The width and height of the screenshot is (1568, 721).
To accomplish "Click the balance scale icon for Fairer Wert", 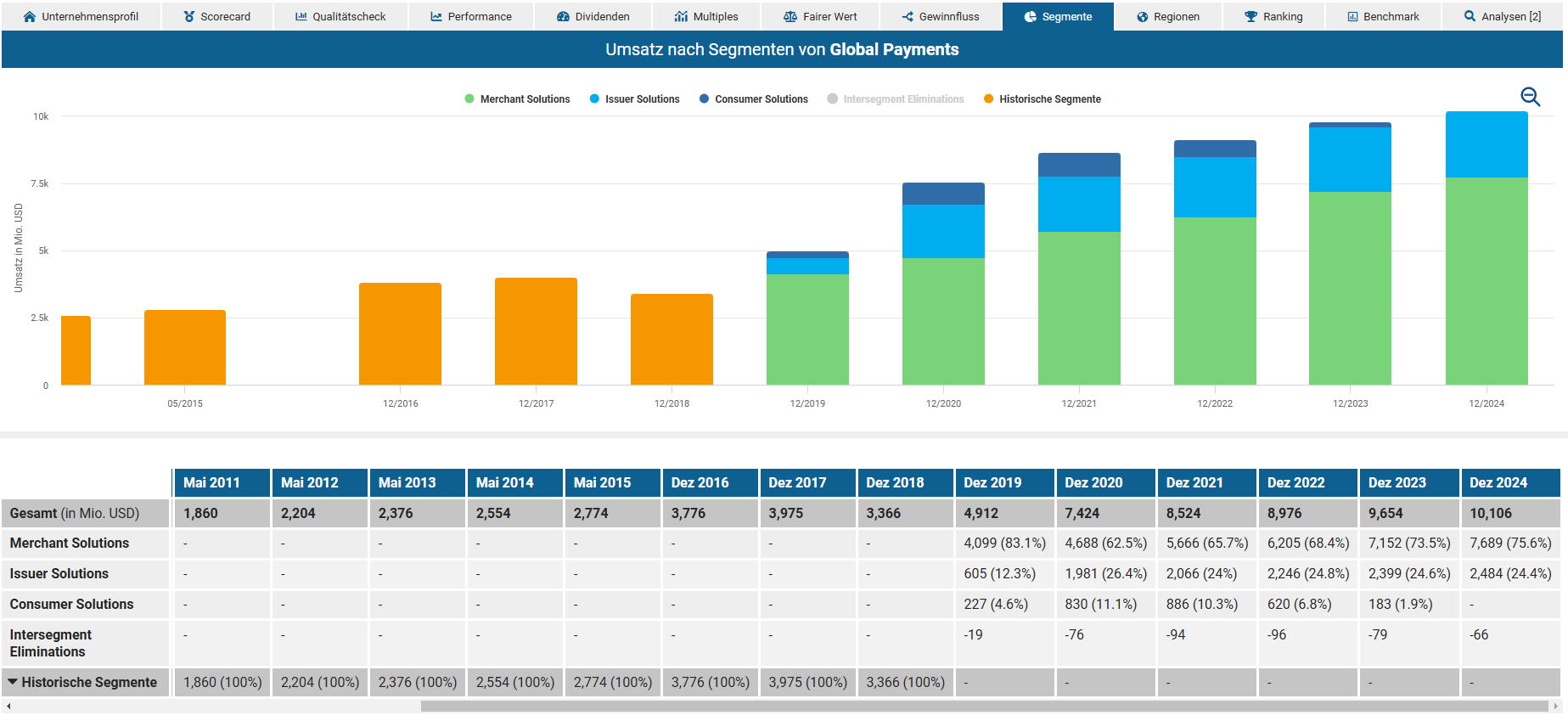I will (x=790, y=16).
